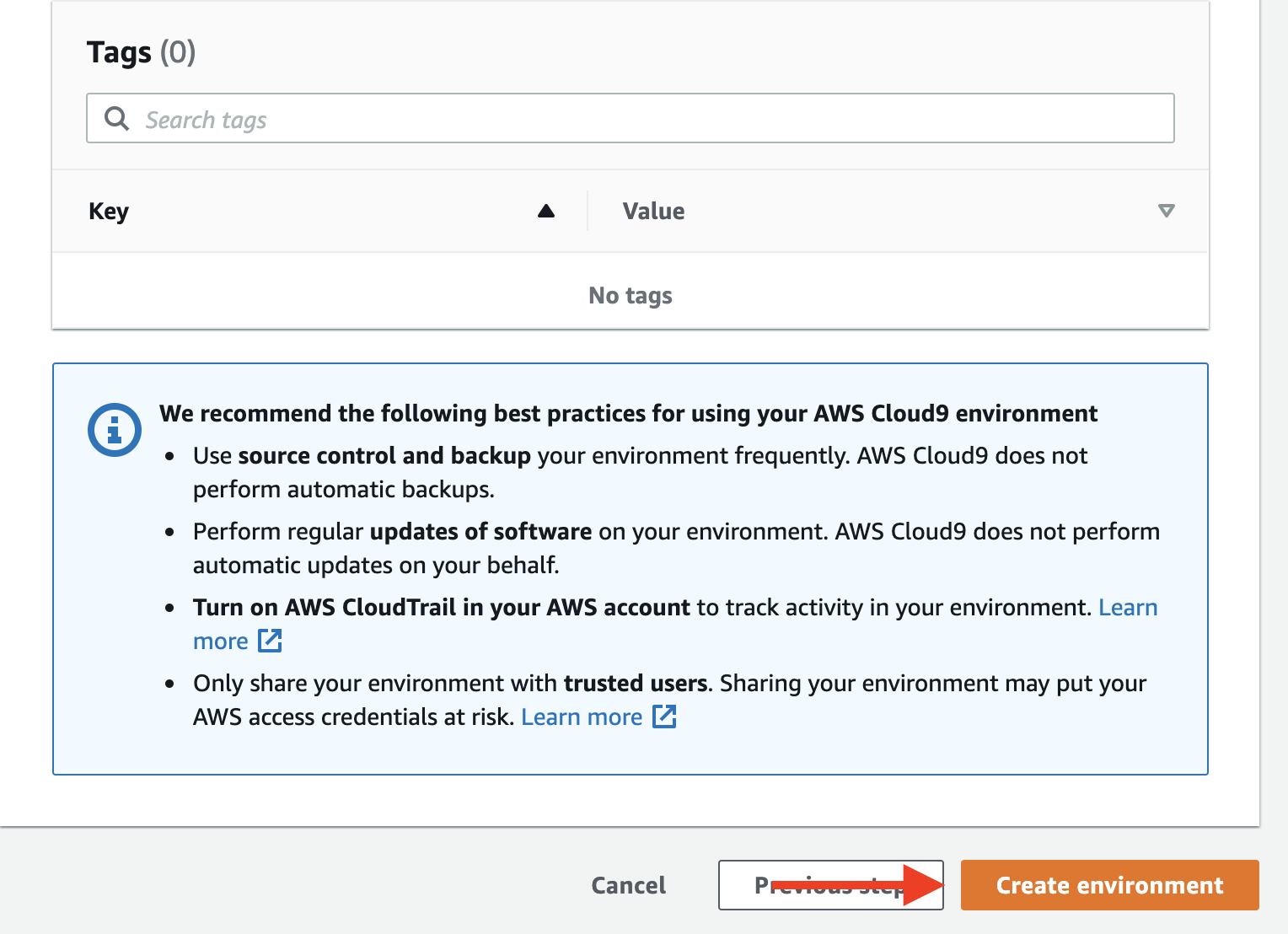This screenshot has height=934, width=1288.
Task: Click the info circle icon
Action: click(115, 430)
